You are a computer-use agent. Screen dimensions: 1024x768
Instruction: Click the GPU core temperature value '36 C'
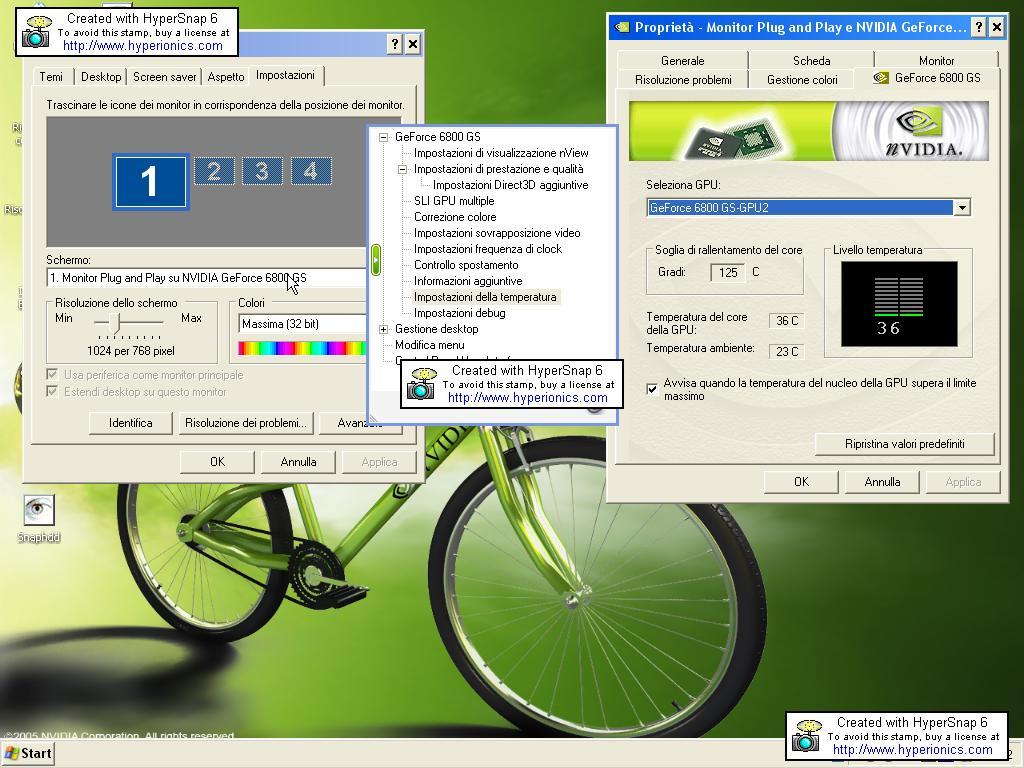(786, 321)
